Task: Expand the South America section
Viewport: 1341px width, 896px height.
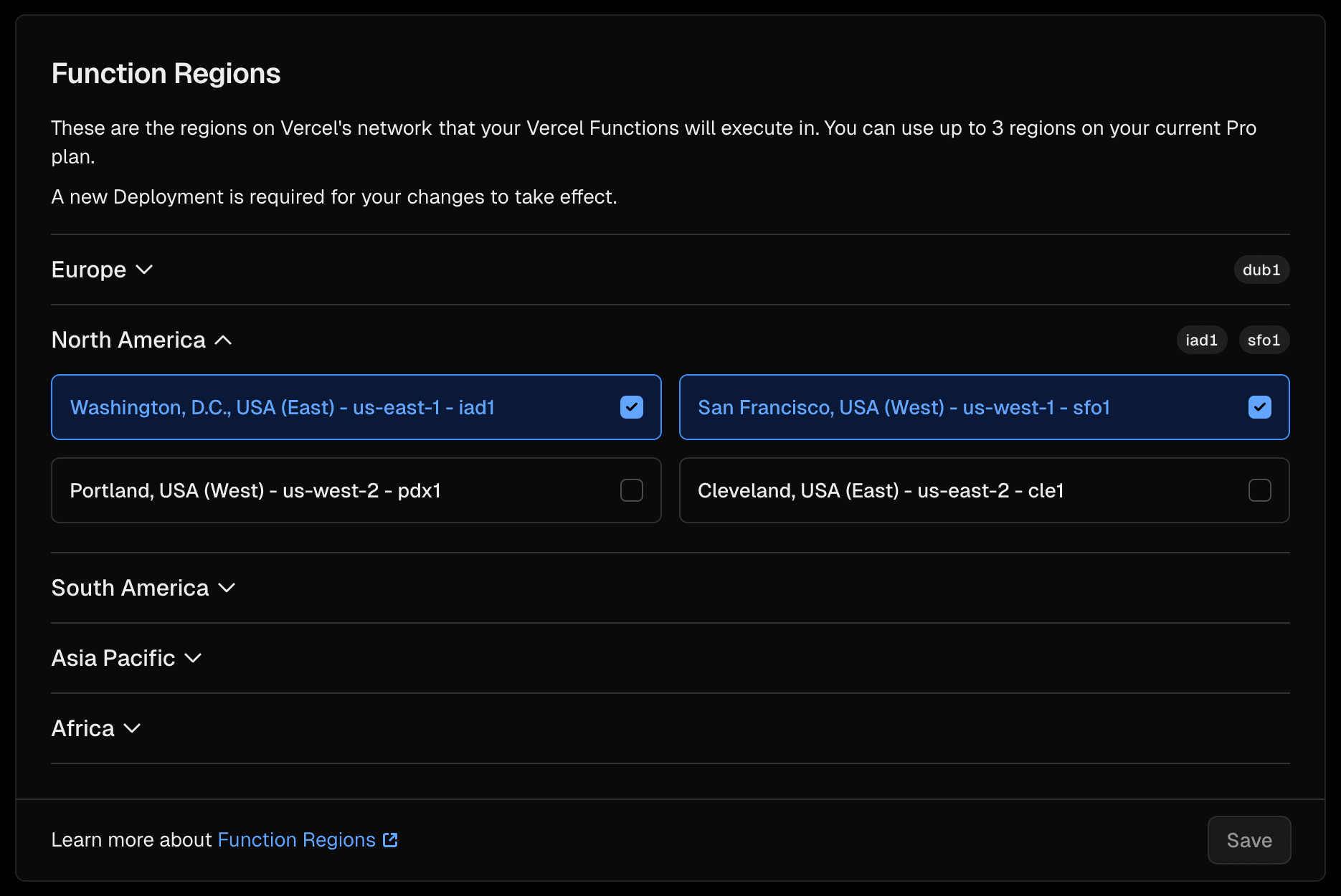Action: point(129,588)
